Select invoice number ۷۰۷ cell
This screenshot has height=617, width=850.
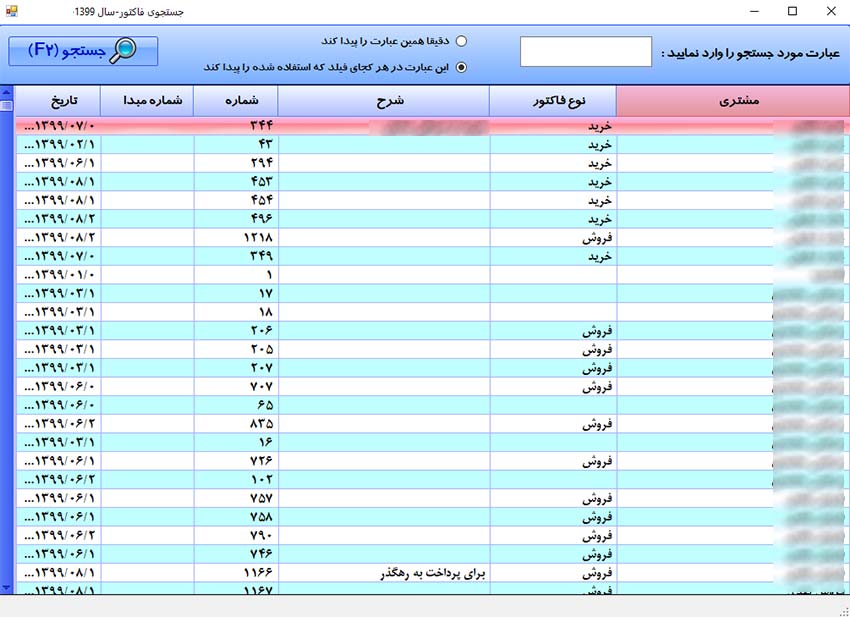pyautogui.click(x=236, y=387)
